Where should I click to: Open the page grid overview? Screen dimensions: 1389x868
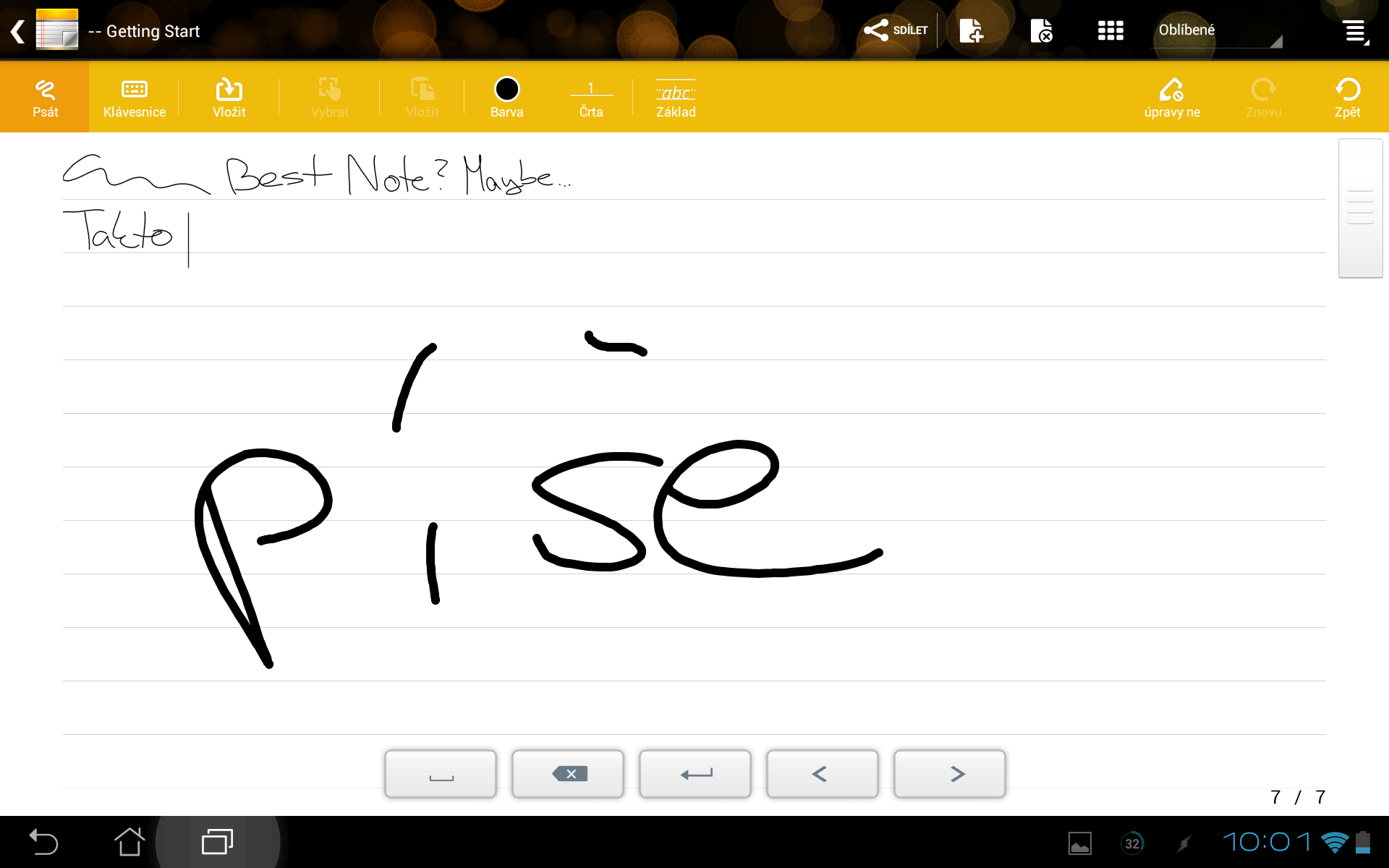coord(1110,30)
